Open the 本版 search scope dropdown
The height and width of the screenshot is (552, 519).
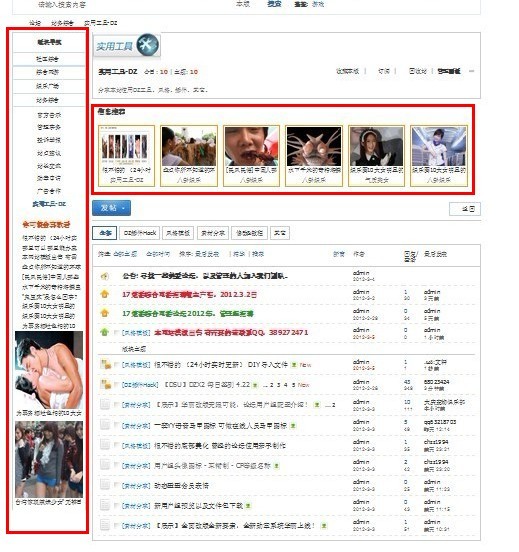click(243, 4)
